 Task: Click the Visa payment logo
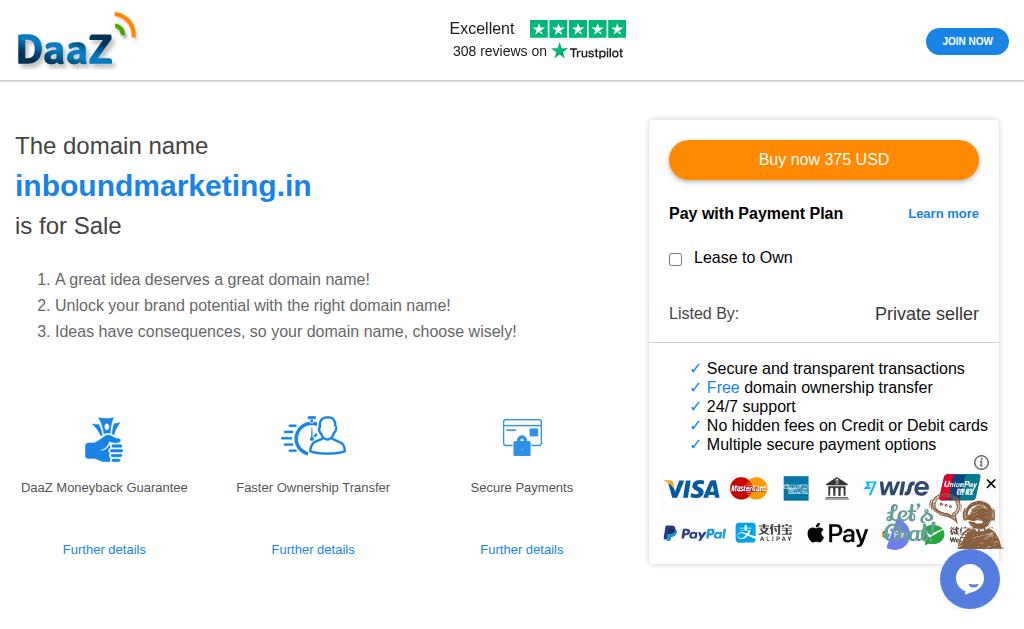pyautogui.click(x=692, y=489)
